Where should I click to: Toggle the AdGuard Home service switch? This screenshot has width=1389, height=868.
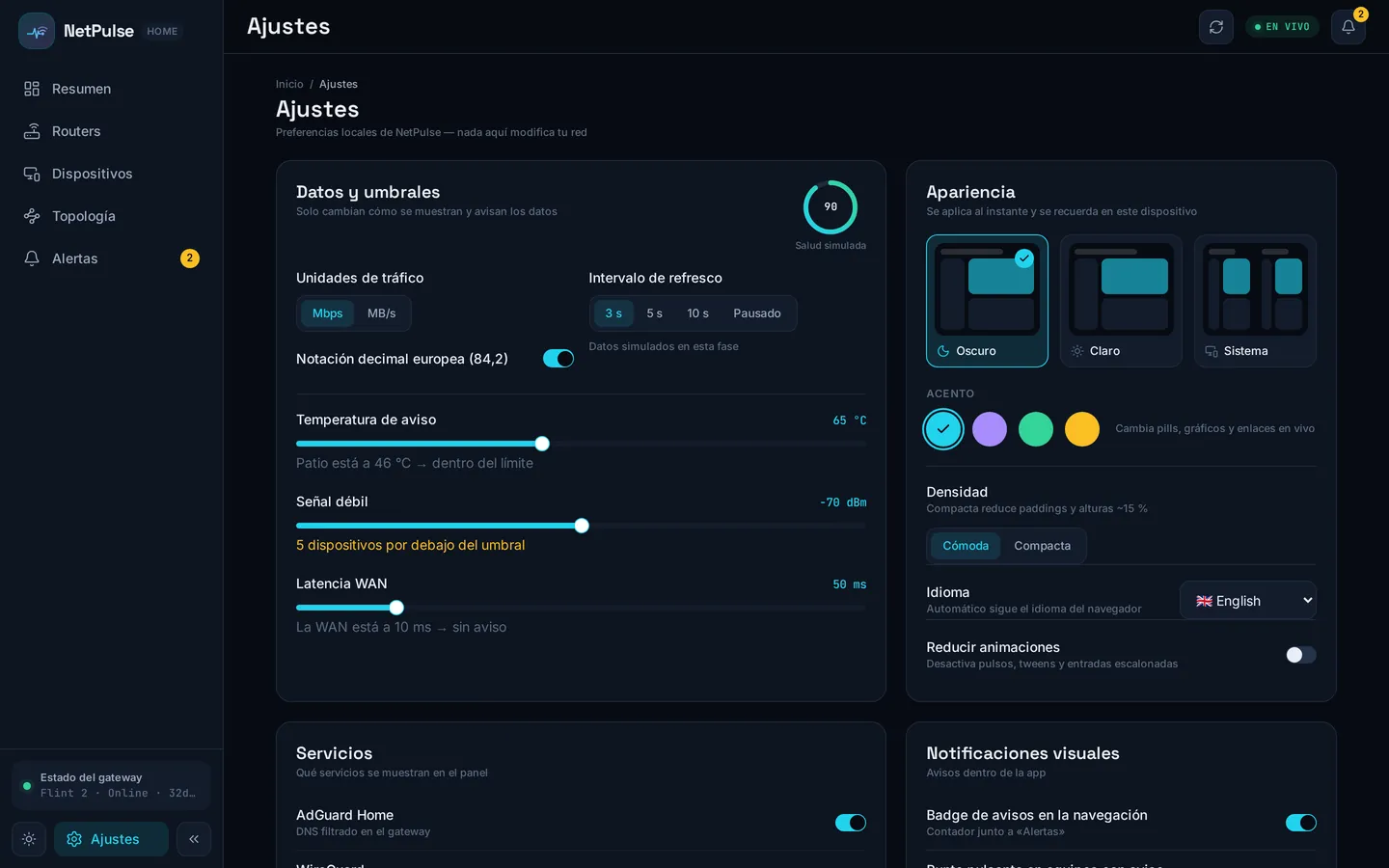click(x=851, y=823)
